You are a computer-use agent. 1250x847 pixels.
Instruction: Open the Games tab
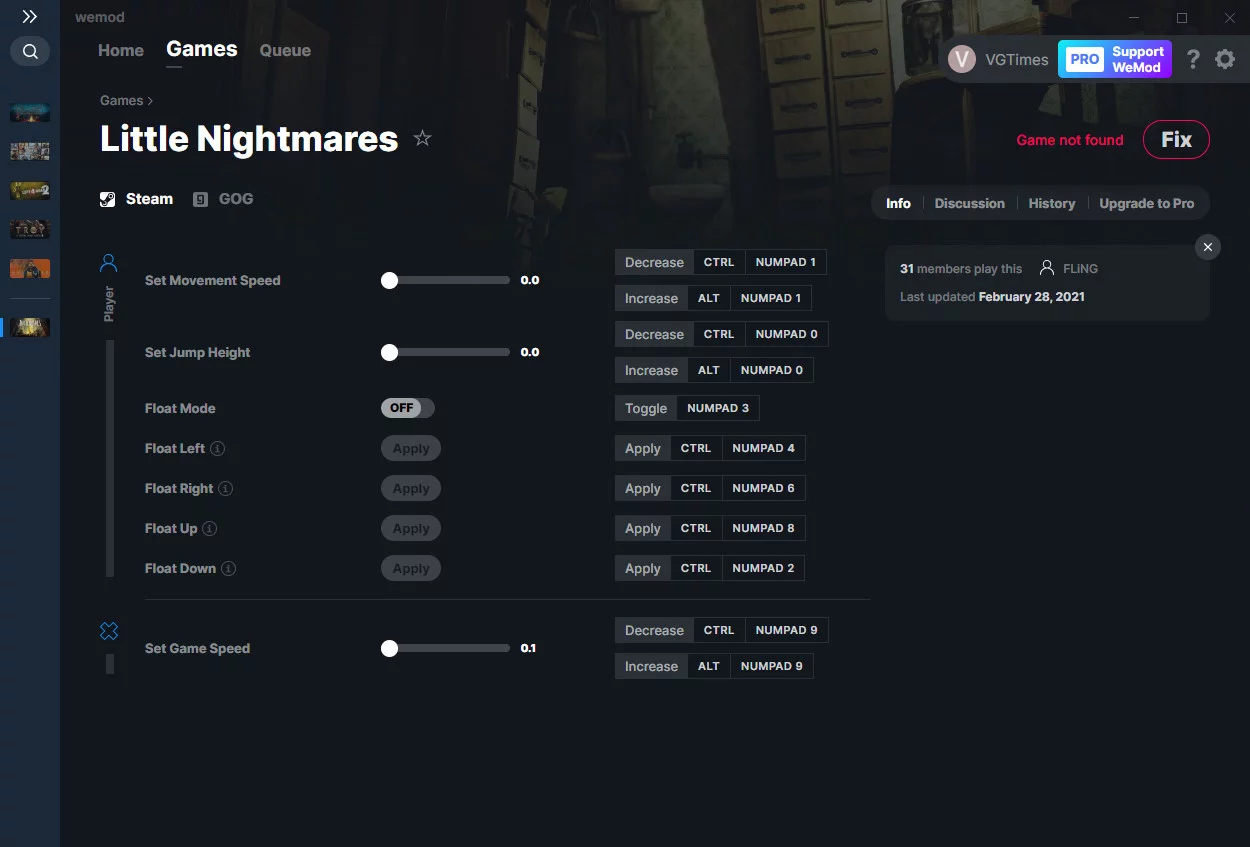[202, 49]
